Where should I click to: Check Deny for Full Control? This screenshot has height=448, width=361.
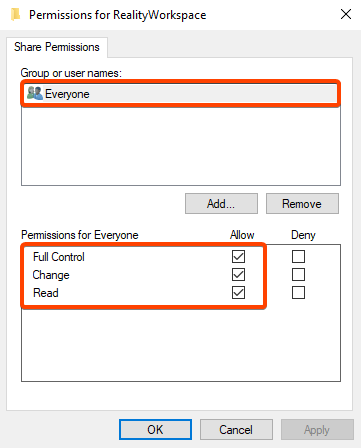(x=298, y=257)
